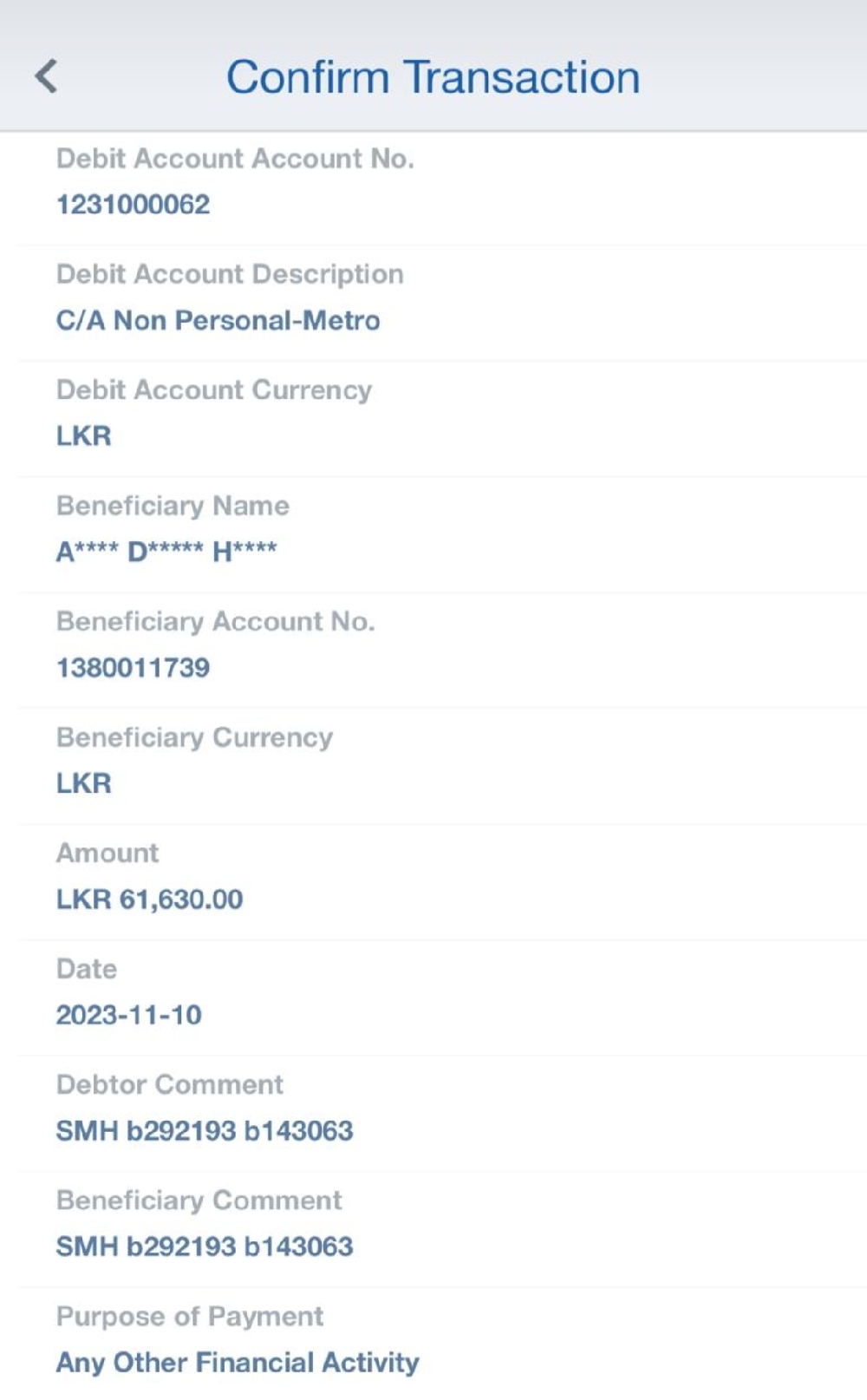The width and height of the screenshot is (867, 1400).
Task: Click beneficiary account number 1380011739
Action: (133, 668)
